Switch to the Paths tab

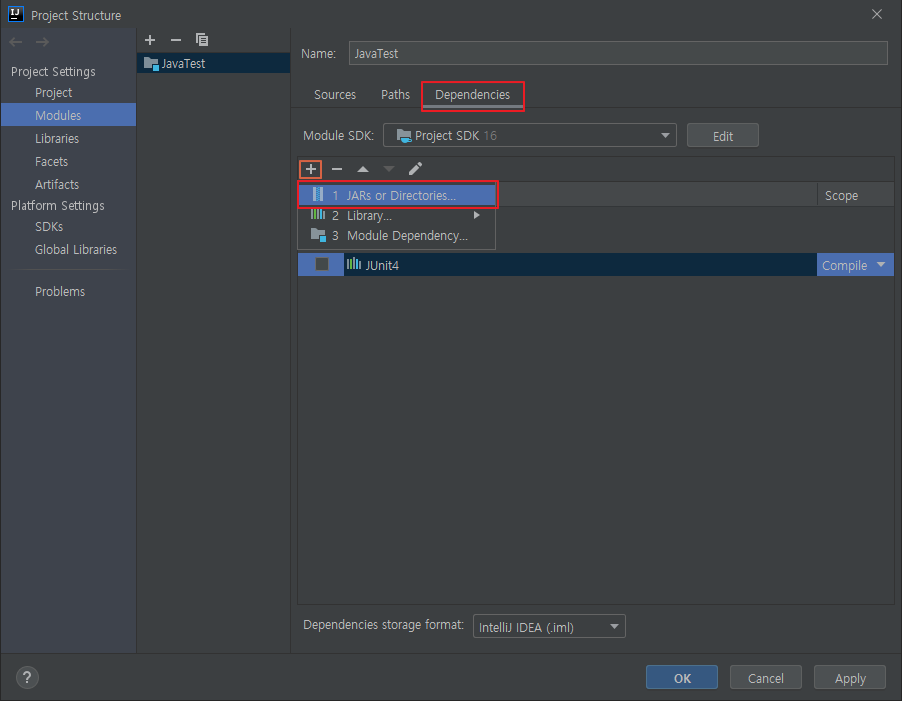pyautogui.click(x=395, y=95)
